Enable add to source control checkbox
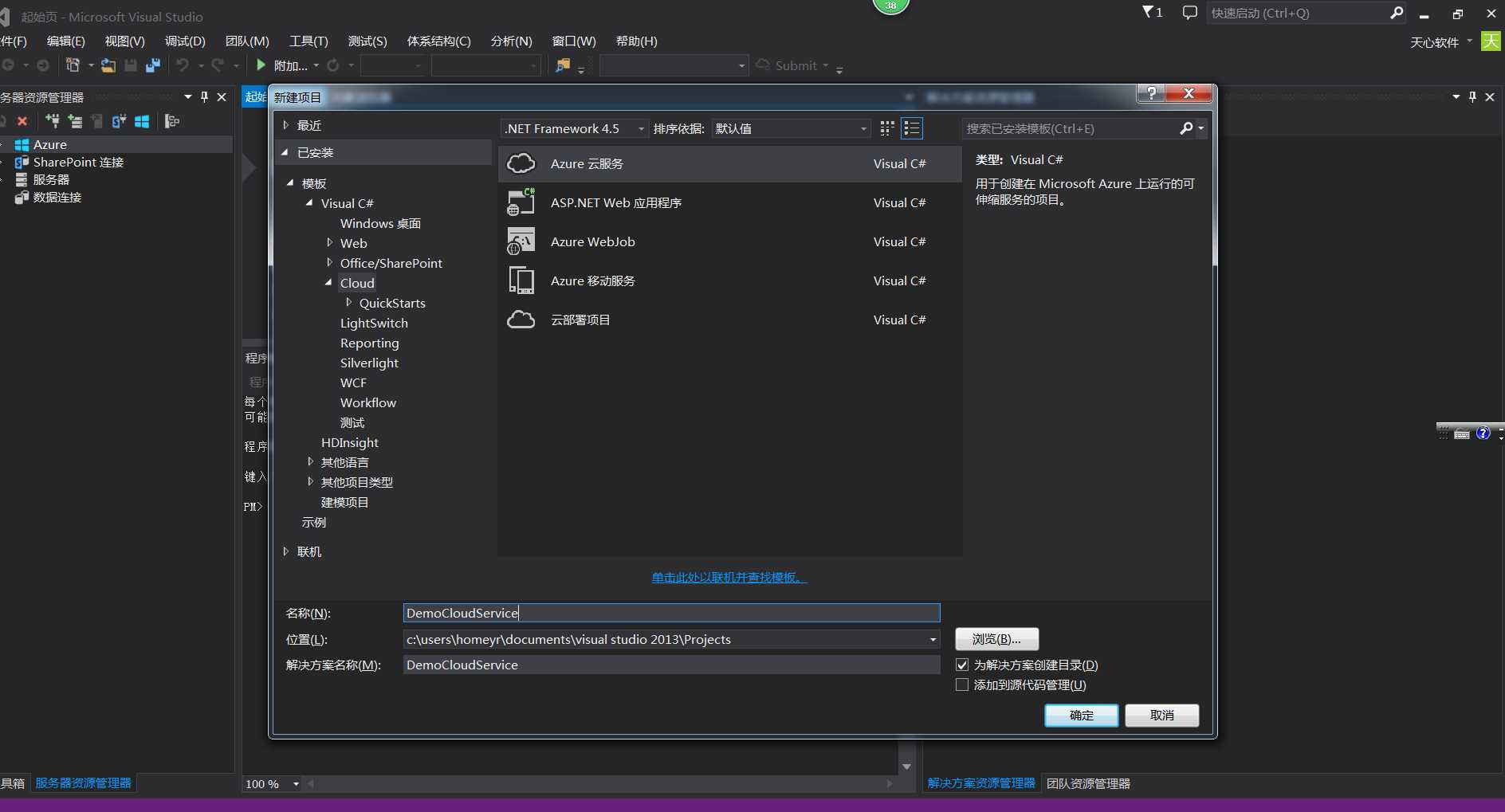 point(962,685)
